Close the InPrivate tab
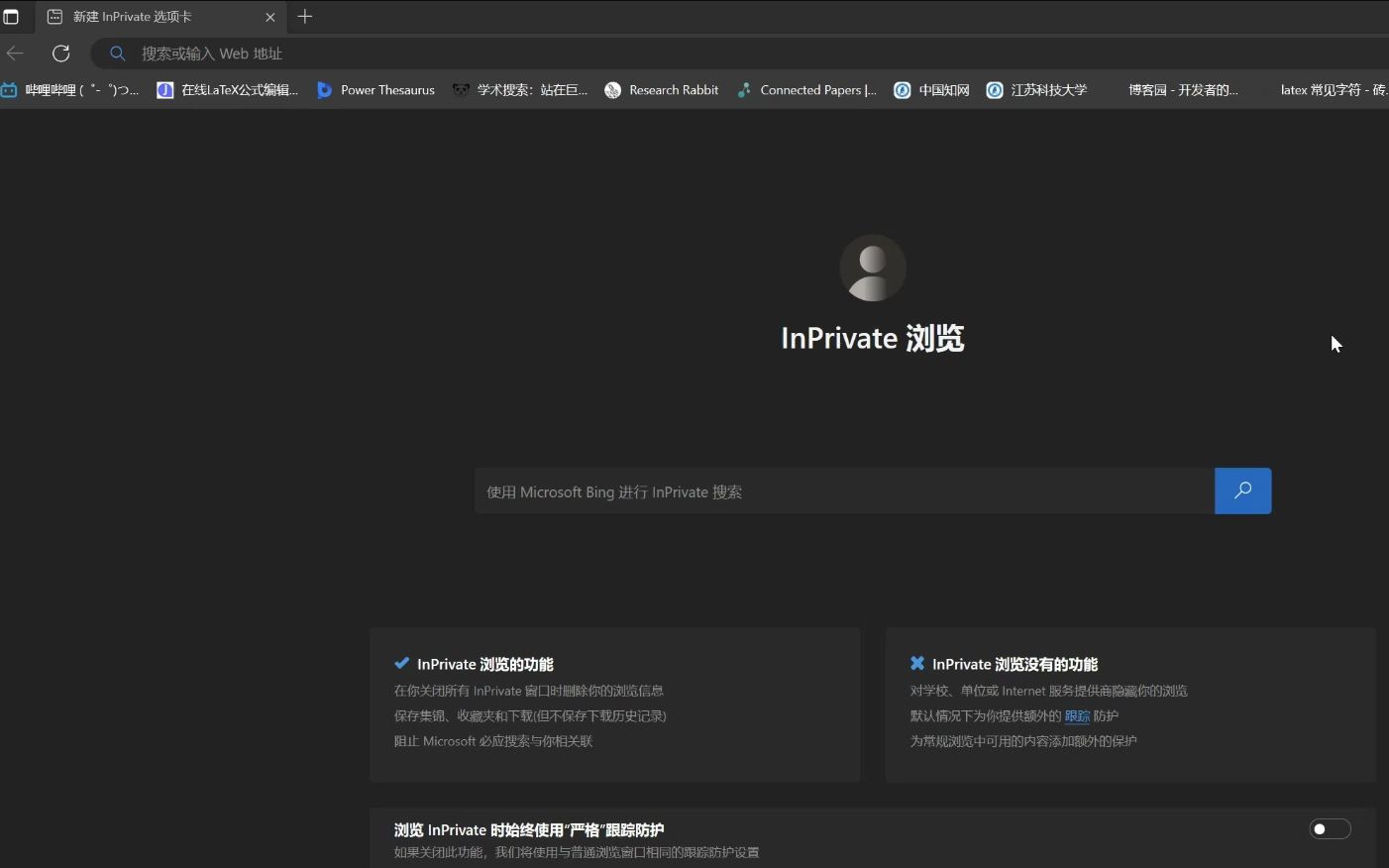Viewport: 1389px width, 868px height. click(x=270, y=17)
